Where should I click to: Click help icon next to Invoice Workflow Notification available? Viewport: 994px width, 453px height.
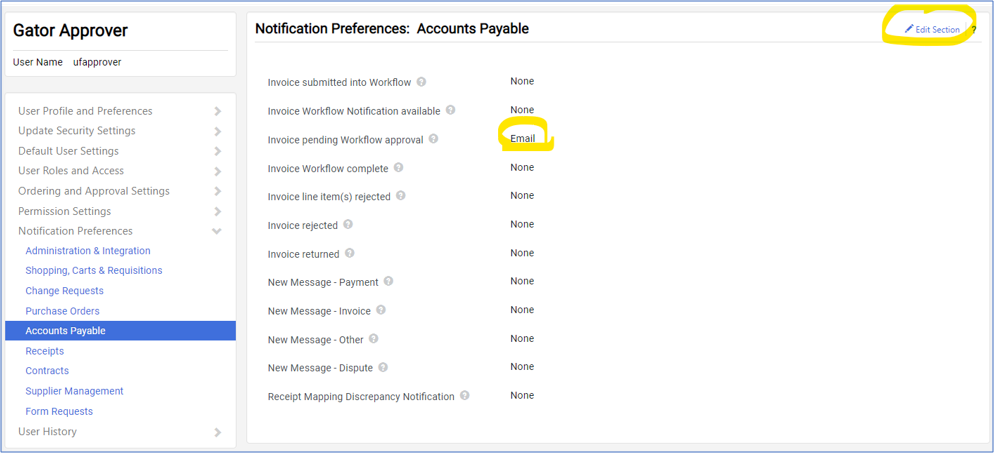(x=450, y=110)
